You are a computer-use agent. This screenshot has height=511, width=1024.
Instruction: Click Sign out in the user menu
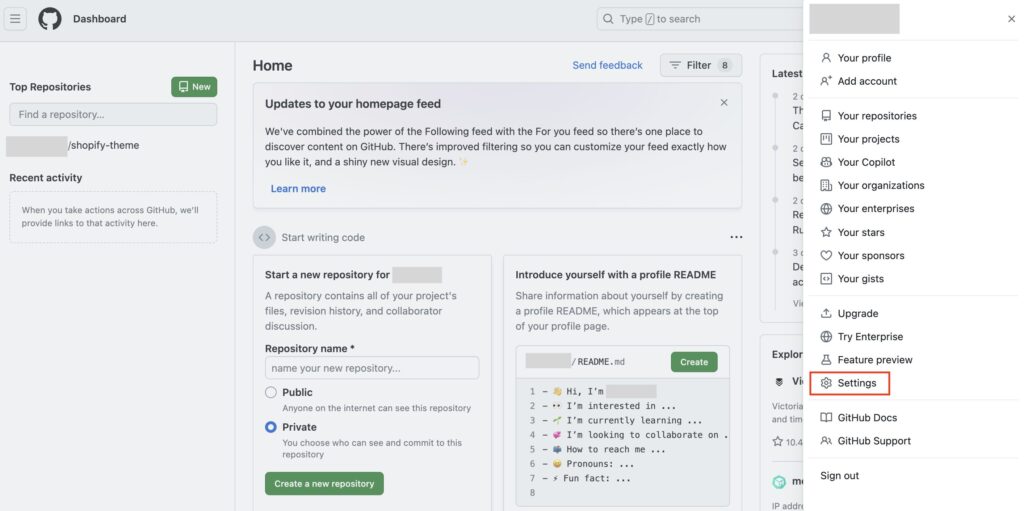point(840,476)
